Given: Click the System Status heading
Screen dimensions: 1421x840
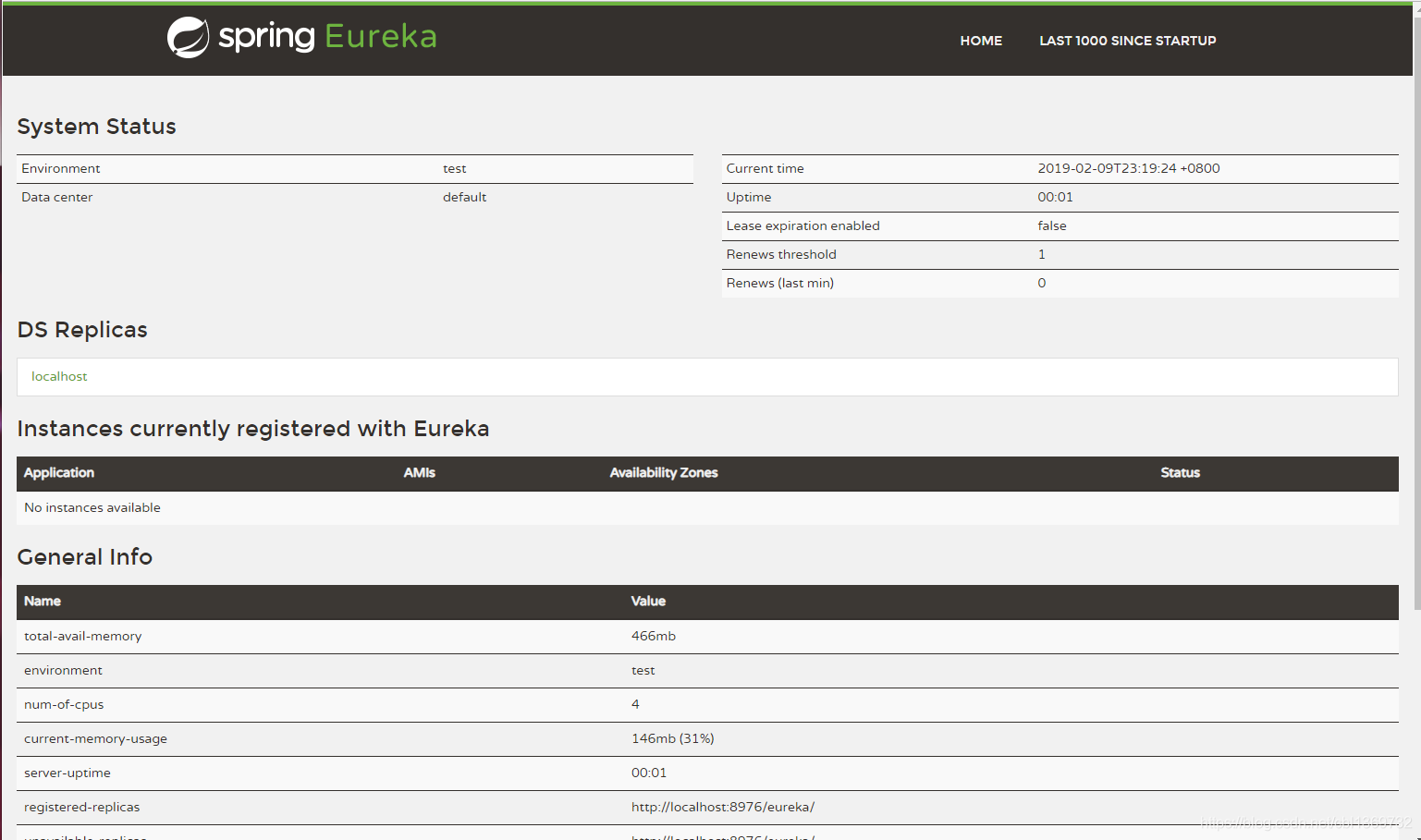Looking at the screenshot, I should point(96,127).
